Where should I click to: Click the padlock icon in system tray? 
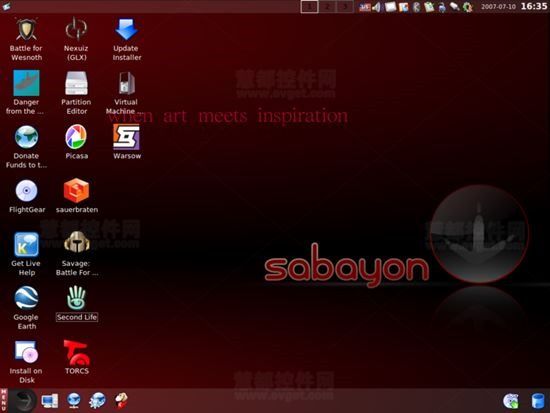442,7
